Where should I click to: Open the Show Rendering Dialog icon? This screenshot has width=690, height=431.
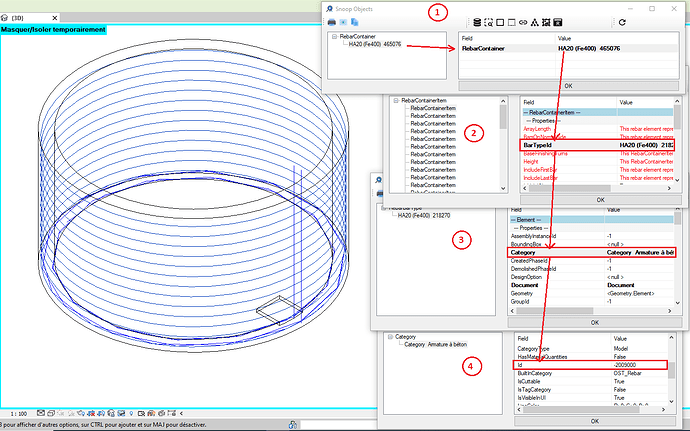coord(81,413)
